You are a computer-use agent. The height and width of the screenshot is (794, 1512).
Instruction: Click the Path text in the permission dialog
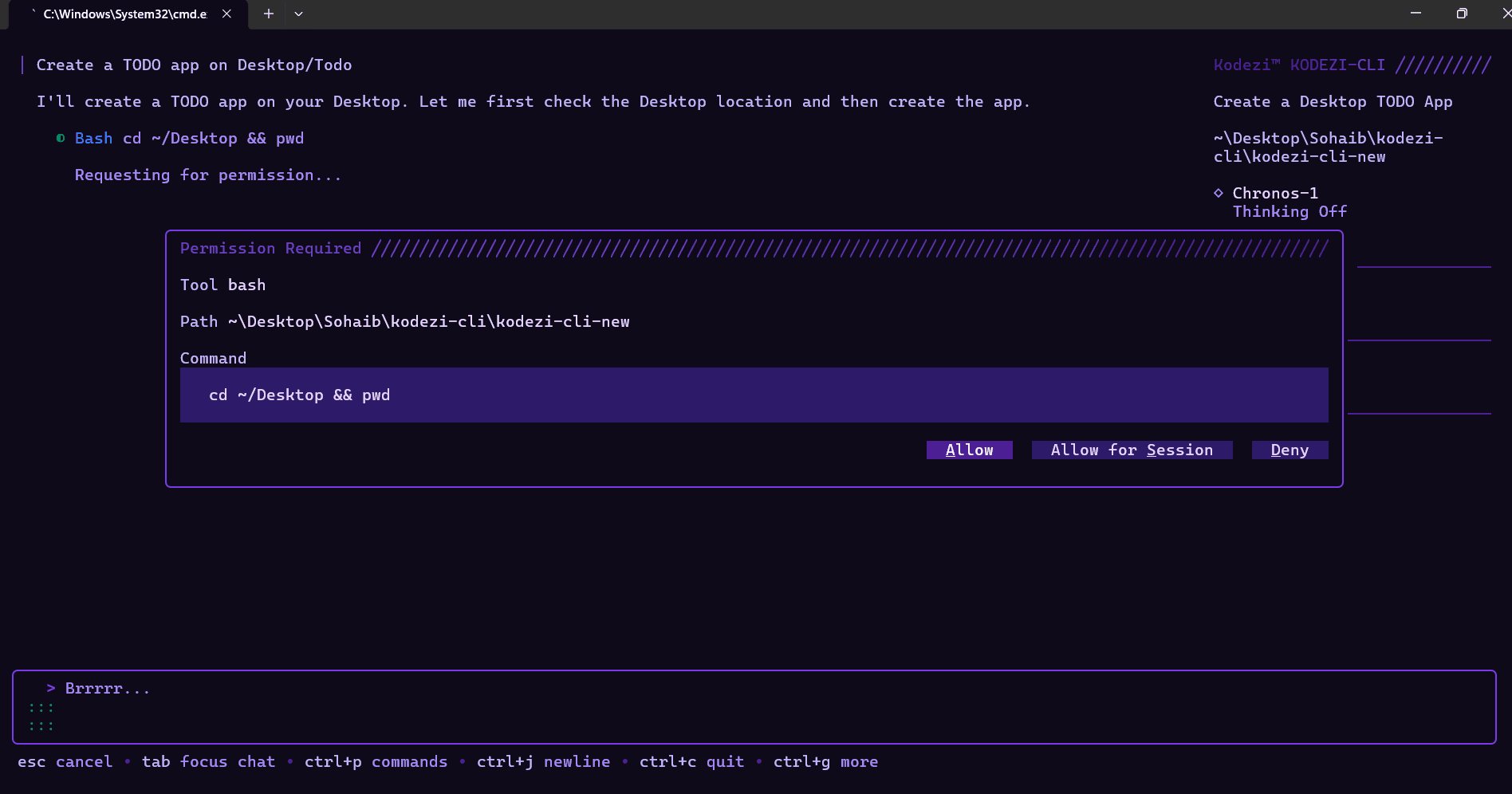199,321
